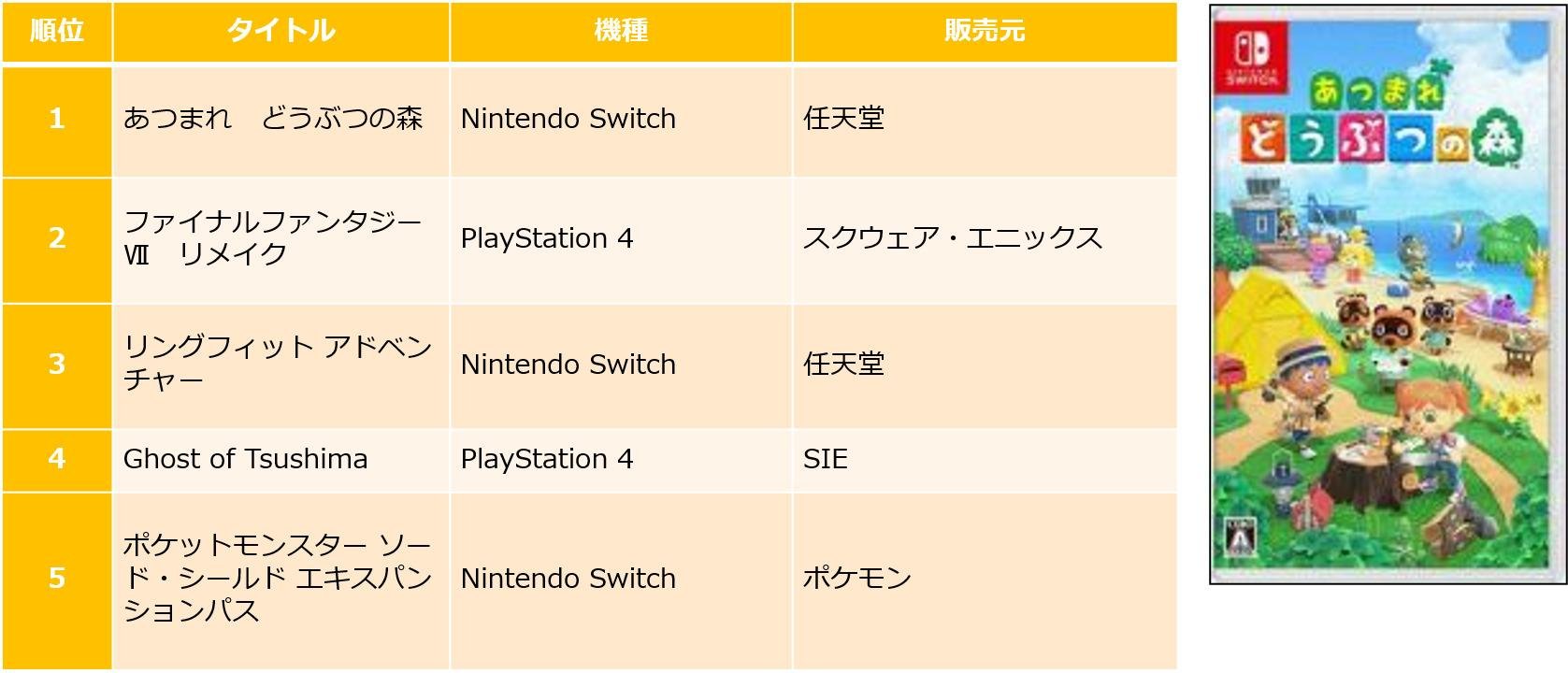Screen dimensions: 1568x673
Task: Select the rank 1 number cell
Action: tap(57, 119)
